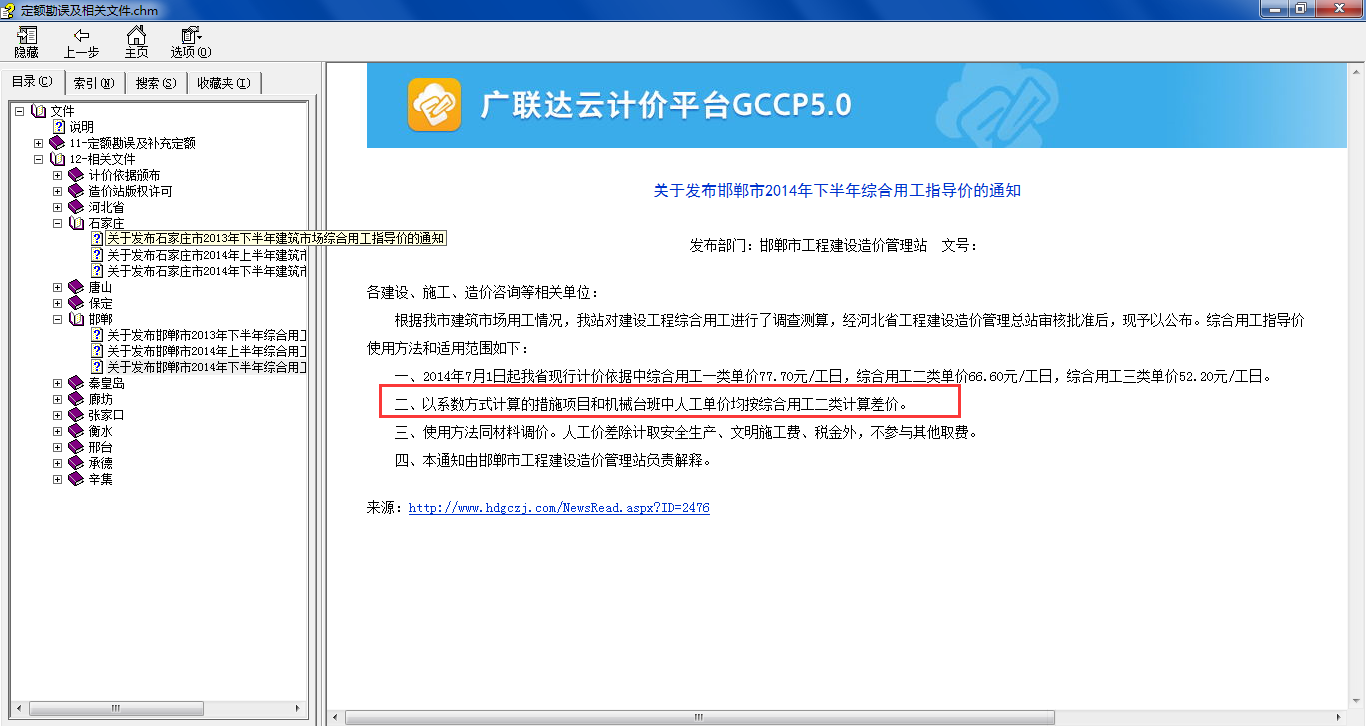
Task: Click the content pane vertical scrollbar down arrow
Action: [1356, 701]
